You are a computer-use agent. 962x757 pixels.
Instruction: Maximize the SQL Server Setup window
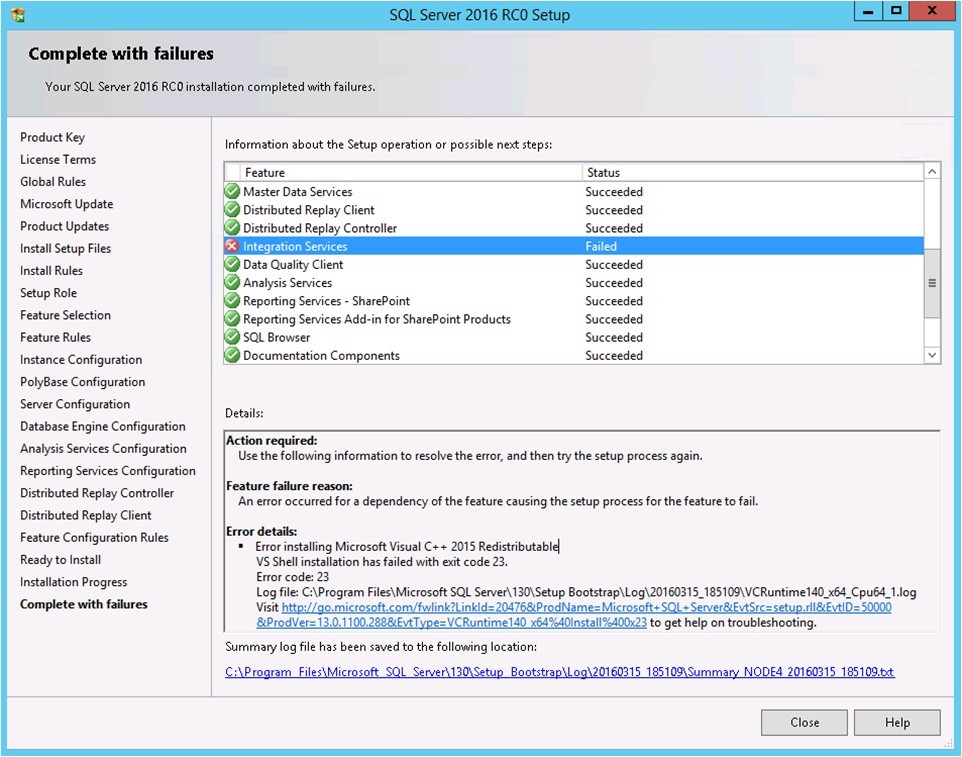(x=896, y=11)
